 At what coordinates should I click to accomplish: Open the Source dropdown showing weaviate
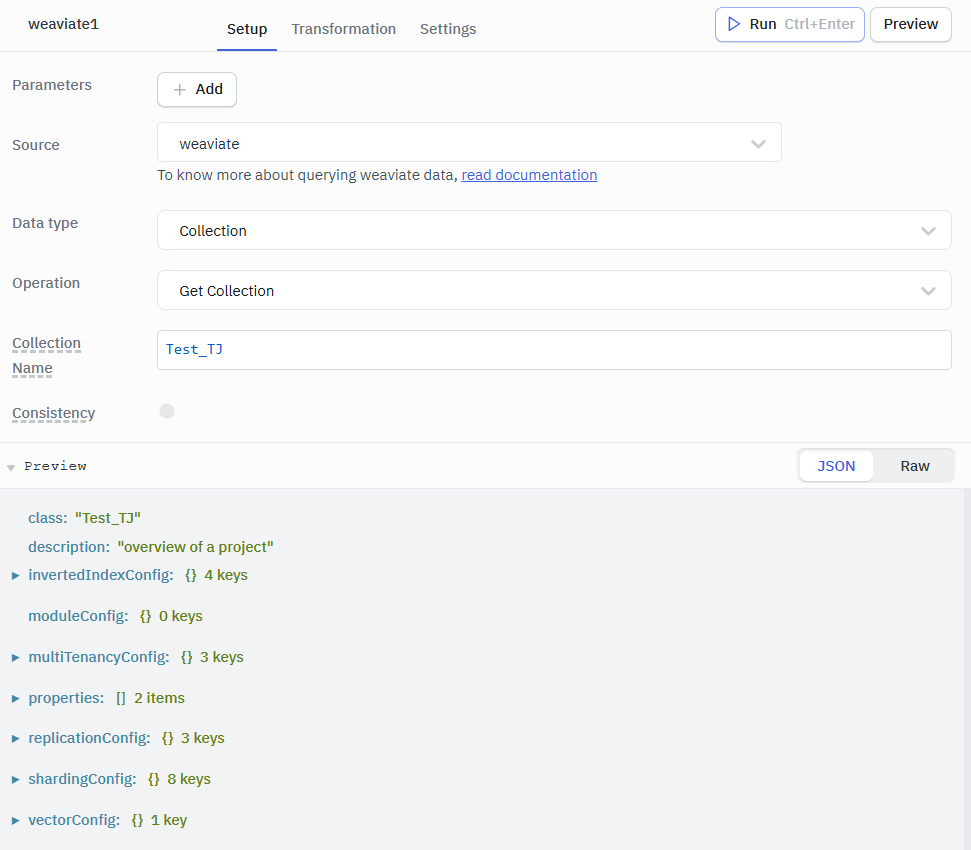tap(469, 142)
